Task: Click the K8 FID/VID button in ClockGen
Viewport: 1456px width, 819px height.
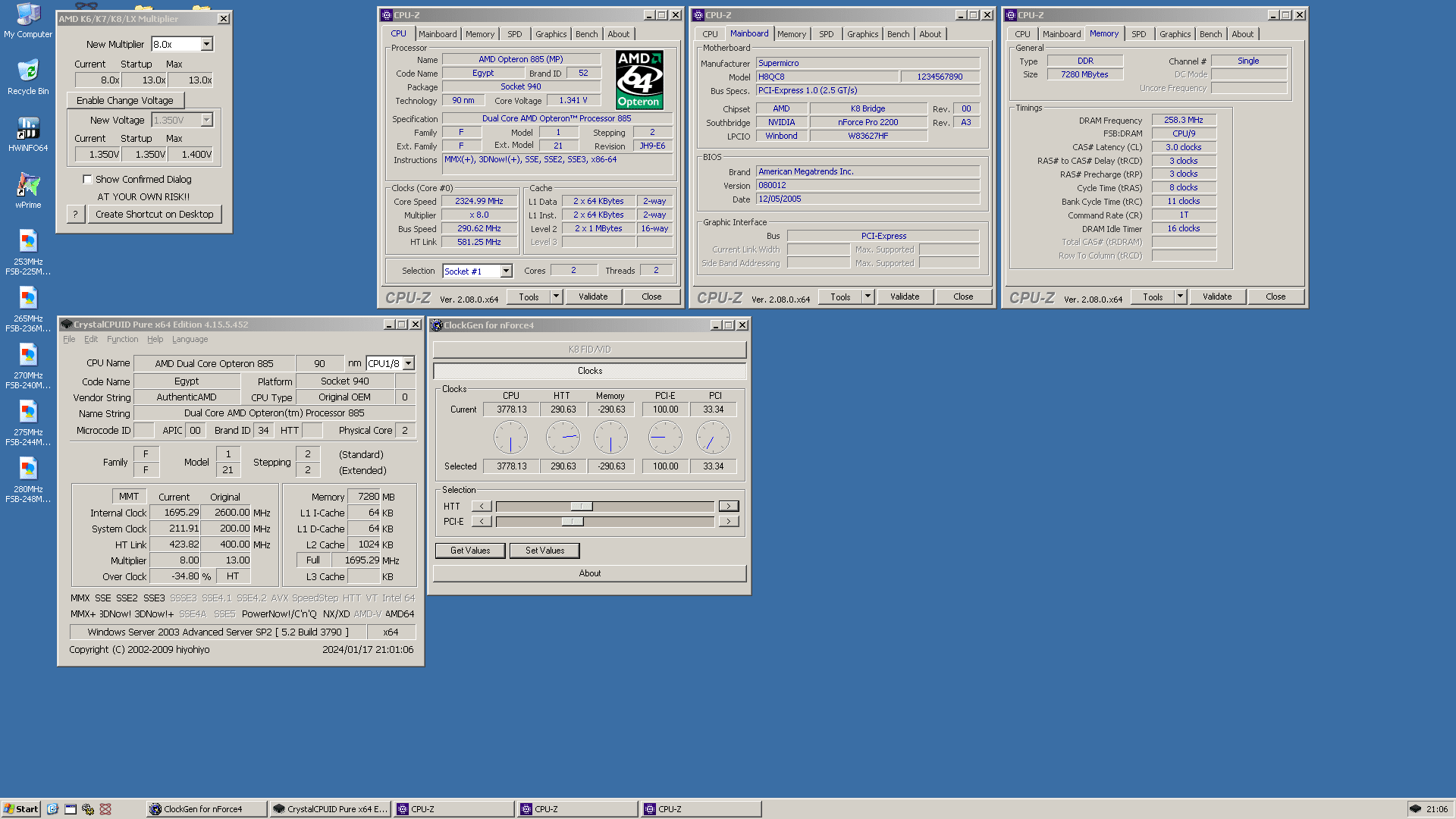Action: [590, 350]
